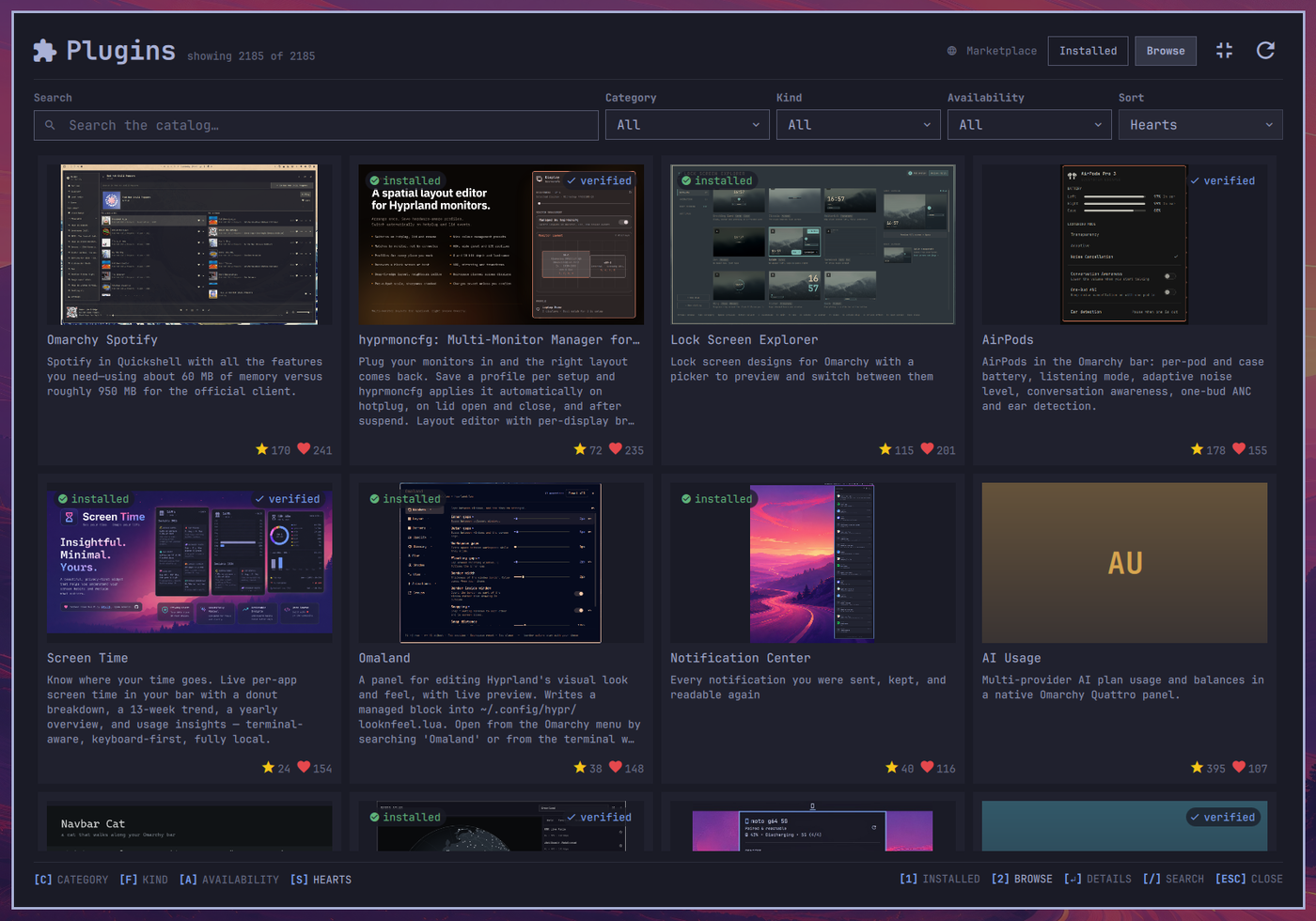Viewport: 1316px width, 921px height.
Task: Click the star on the AI Usage card
Action: pos(1197,768)
